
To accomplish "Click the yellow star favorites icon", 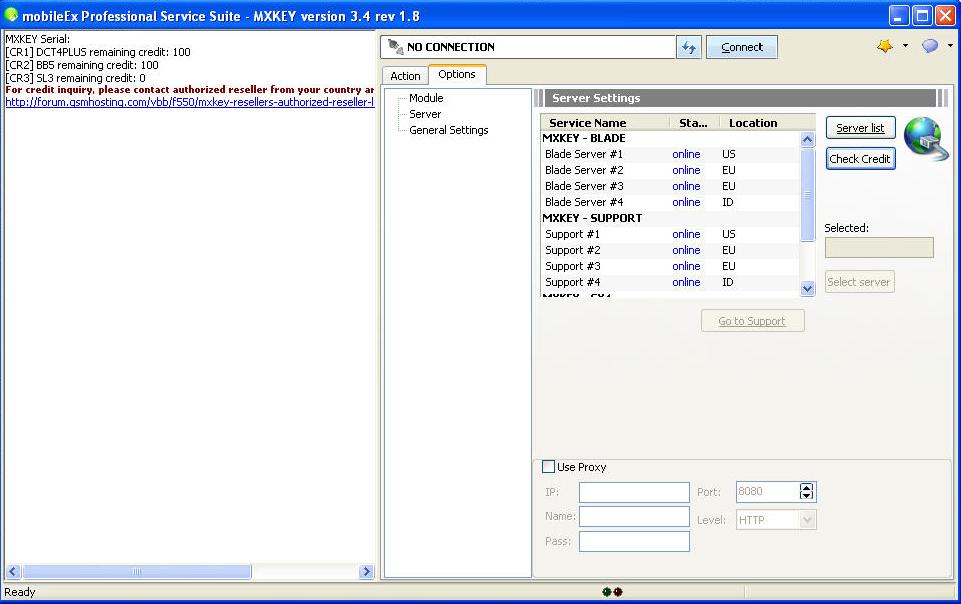I will (885, 46).
